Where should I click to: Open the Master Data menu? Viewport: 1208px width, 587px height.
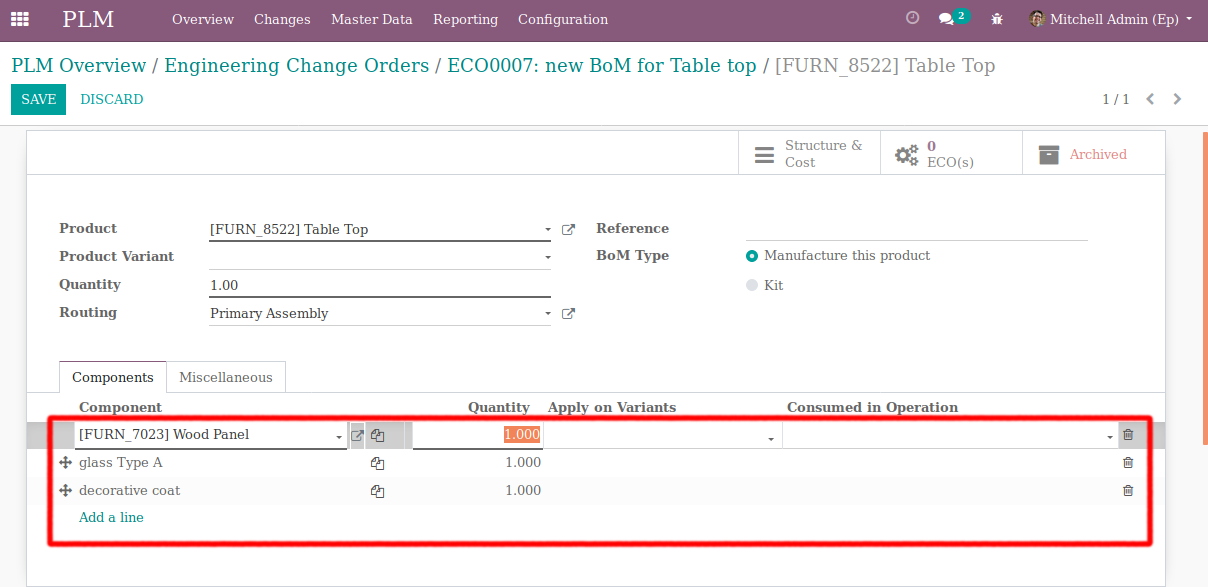[x=372, y=19]
